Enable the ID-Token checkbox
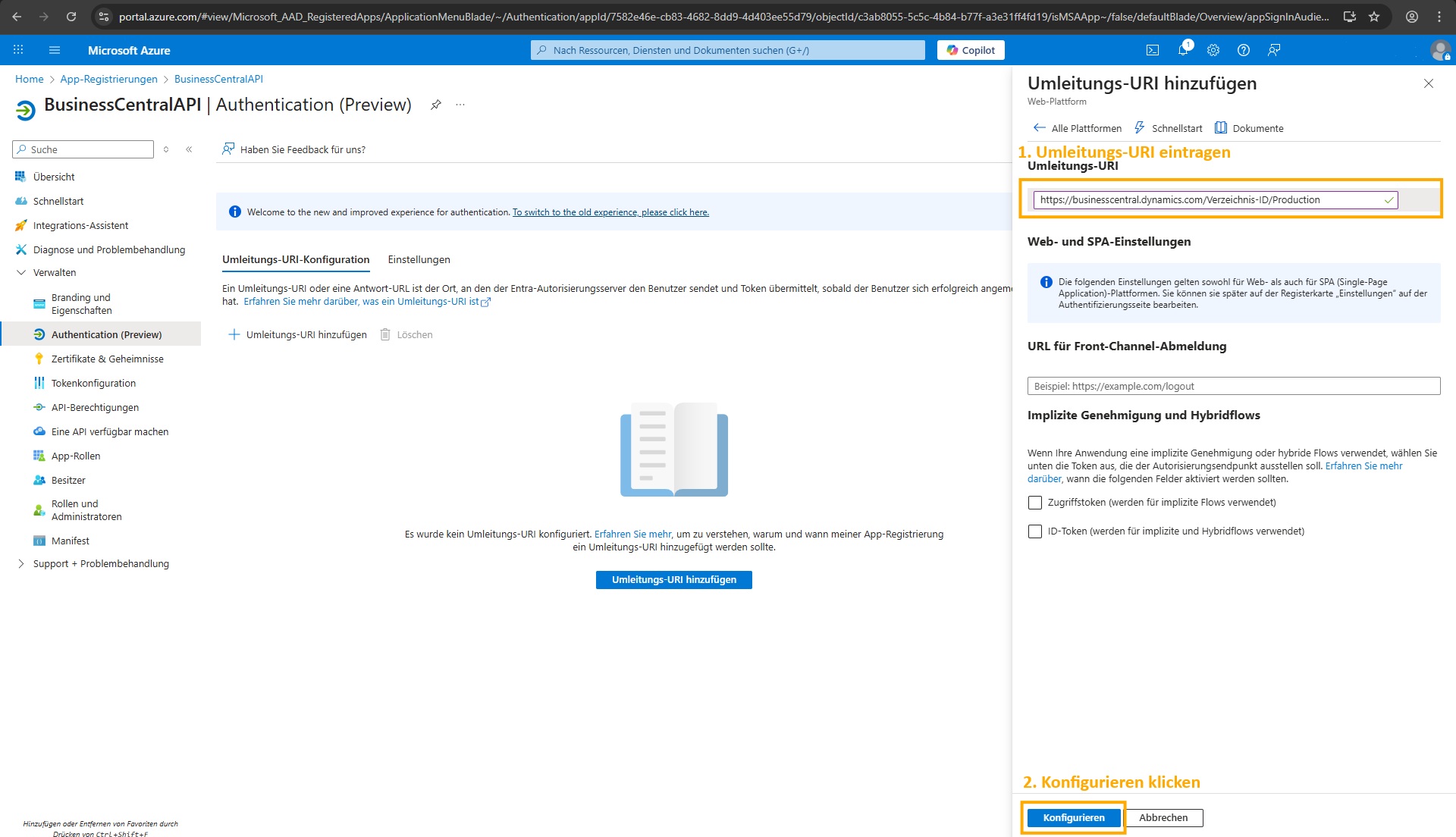 1034,531
